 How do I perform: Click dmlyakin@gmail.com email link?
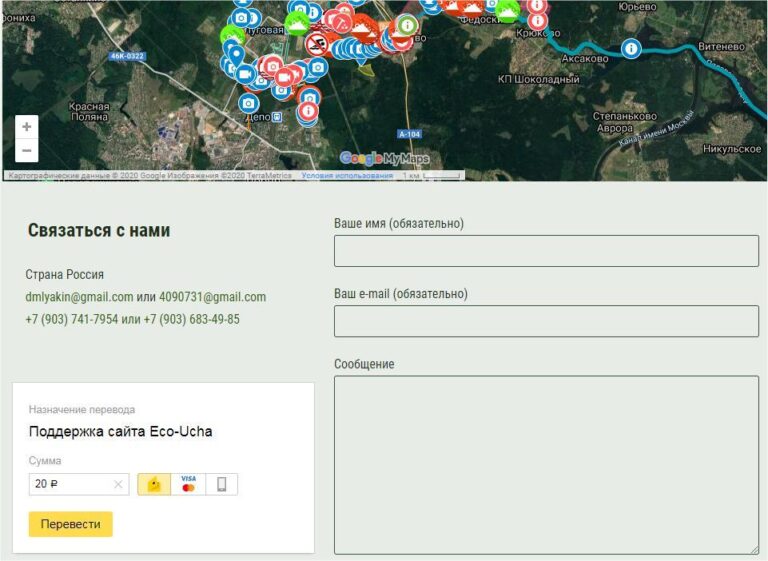[79, 297]
